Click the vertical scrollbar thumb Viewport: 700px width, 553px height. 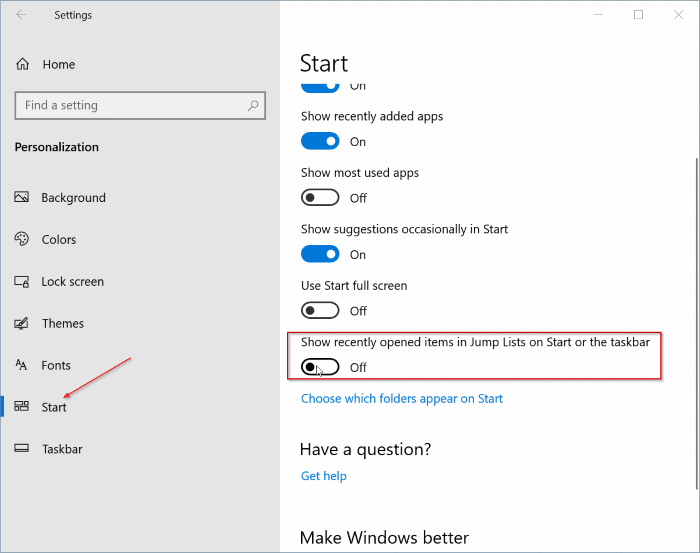coord(697,324)
